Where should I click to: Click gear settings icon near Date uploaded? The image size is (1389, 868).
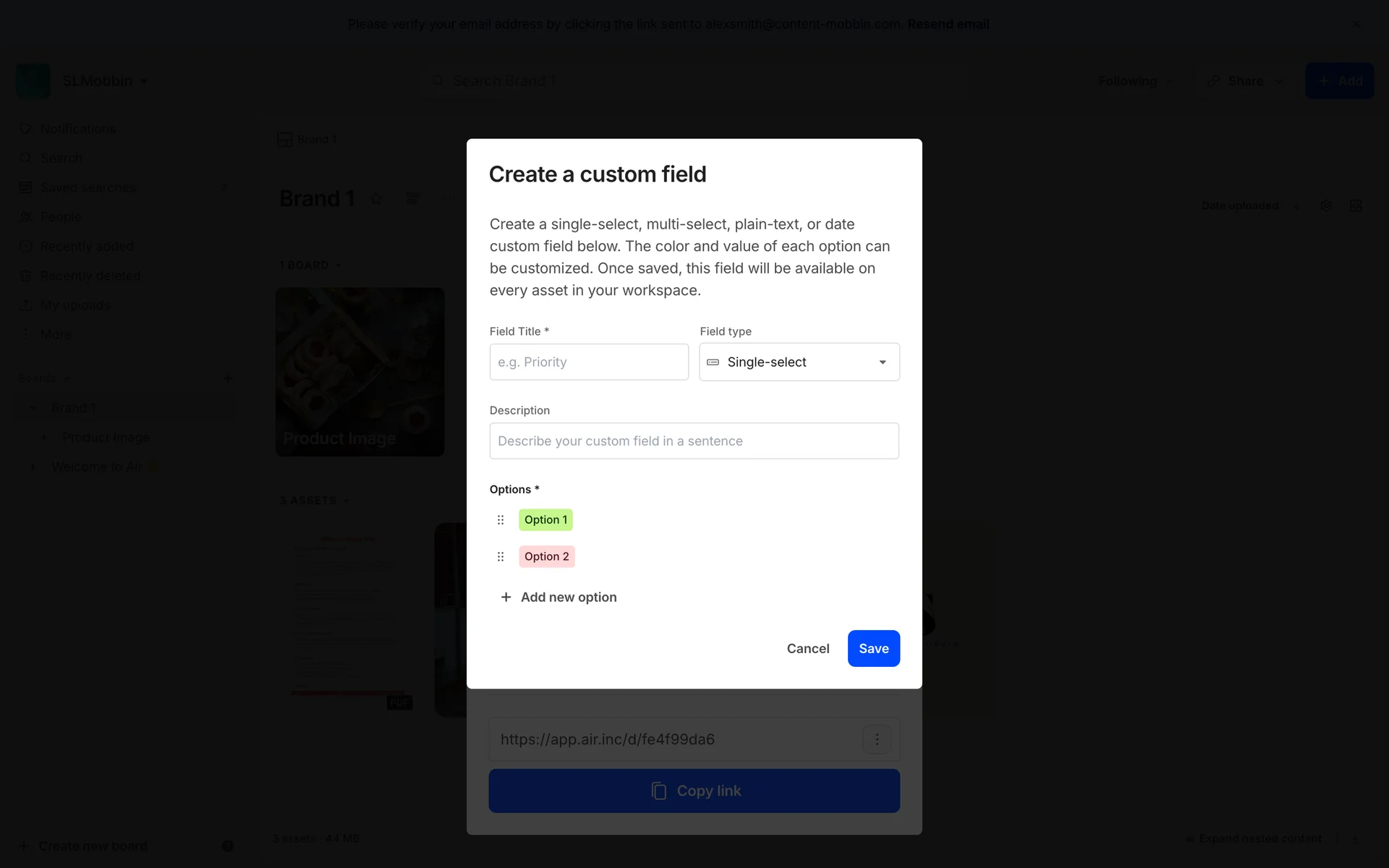click(x=1326, y=206)
